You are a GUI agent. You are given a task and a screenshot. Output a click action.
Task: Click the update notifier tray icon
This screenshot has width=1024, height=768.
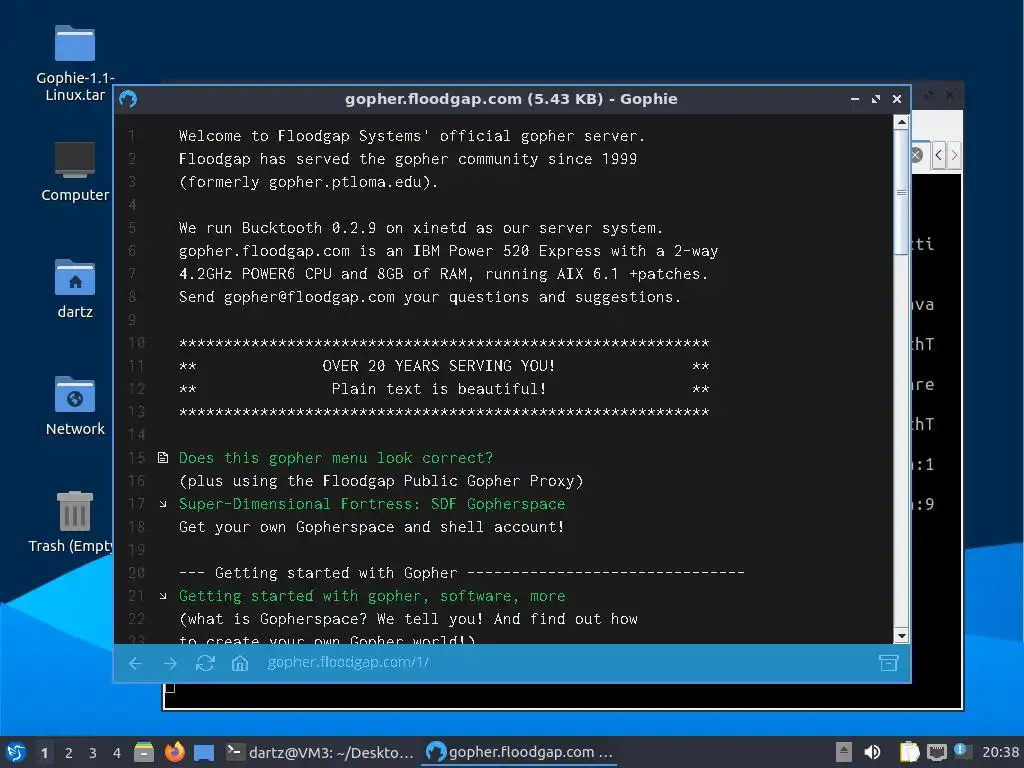(x=961, y=751)
